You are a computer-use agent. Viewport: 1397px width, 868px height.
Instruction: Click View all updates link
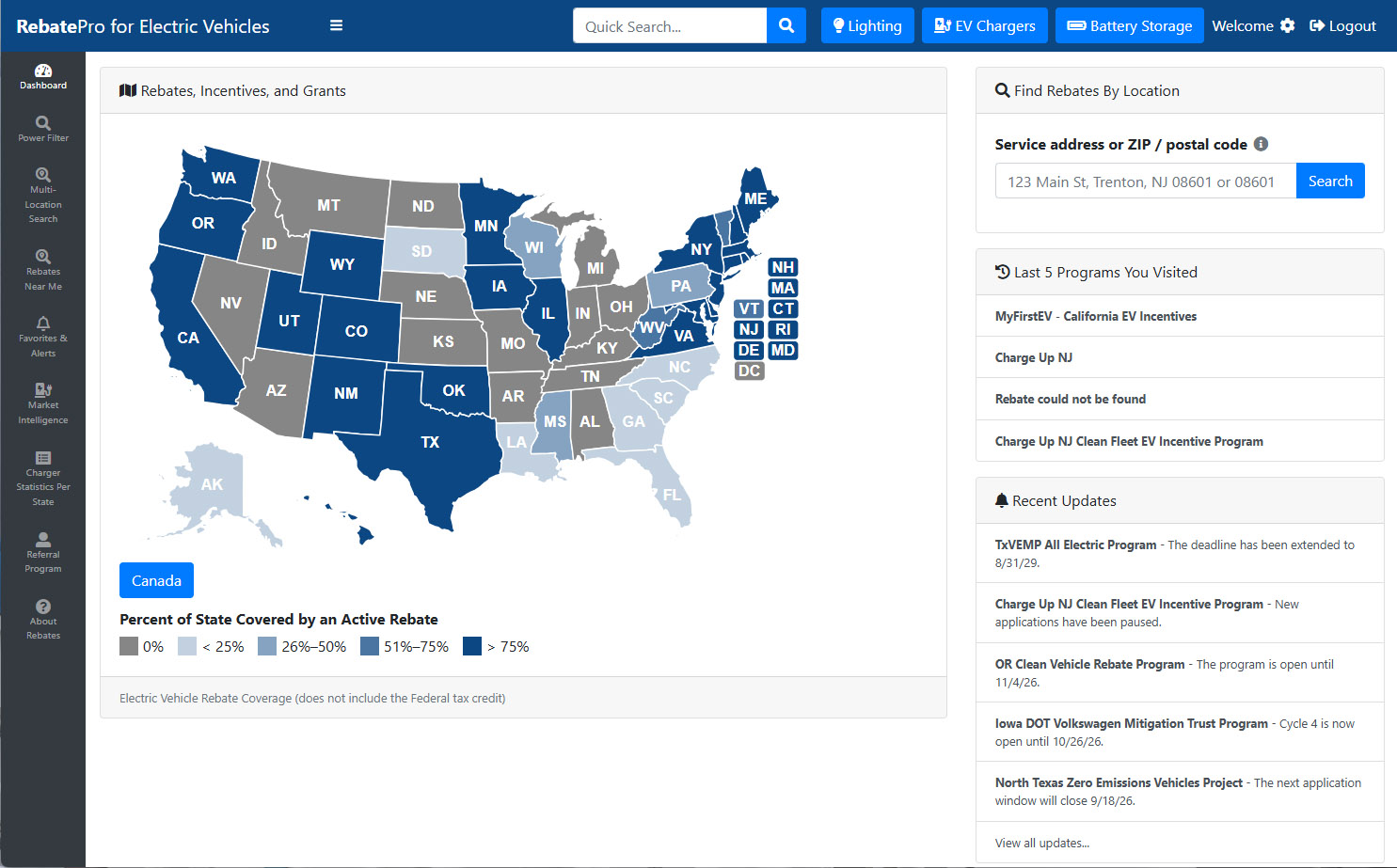pyautogui.click(x=1042, y=843)
